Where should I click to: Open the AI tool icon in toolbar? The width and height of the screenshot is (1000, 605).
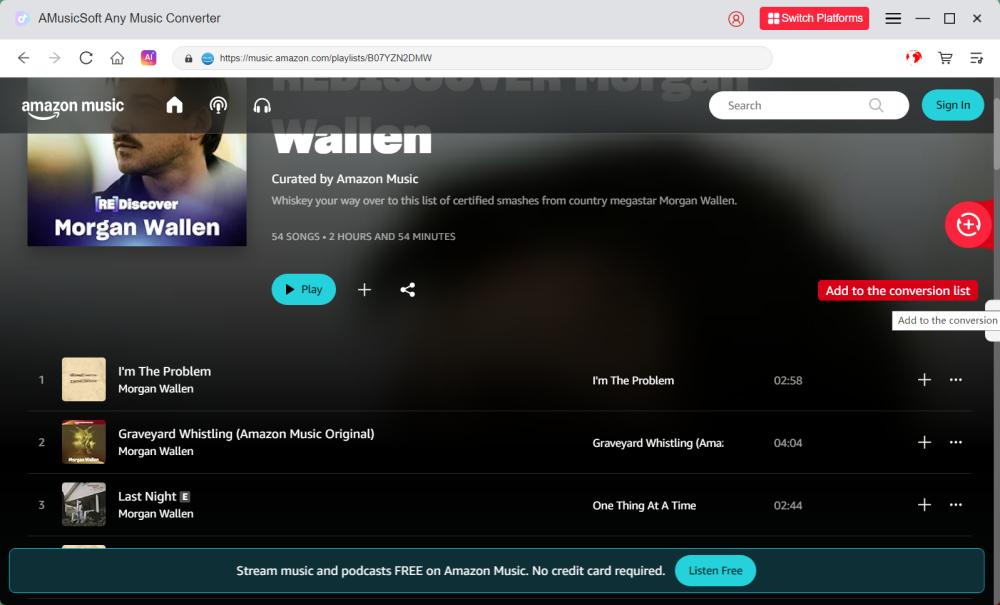coord(149,58)
